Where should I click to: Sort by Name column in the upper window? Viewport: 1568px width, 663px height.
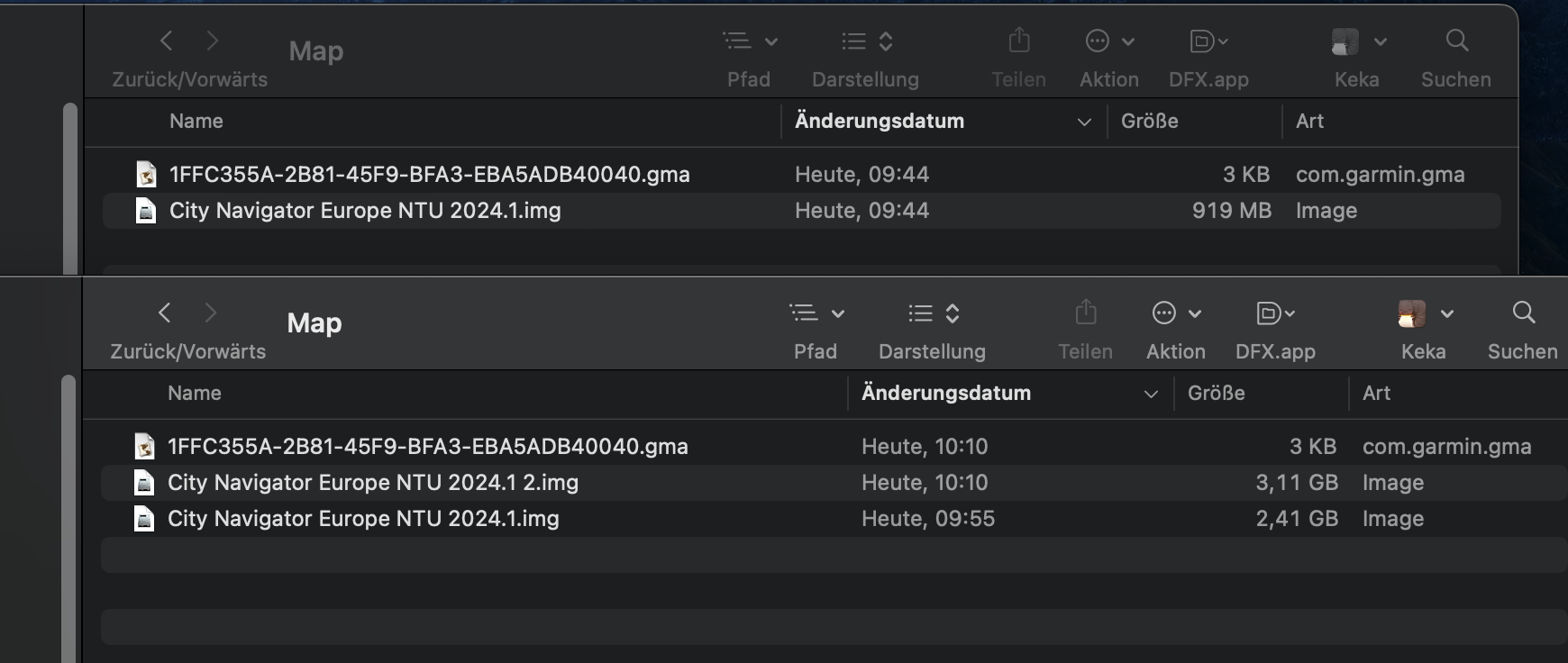(196, 121)
